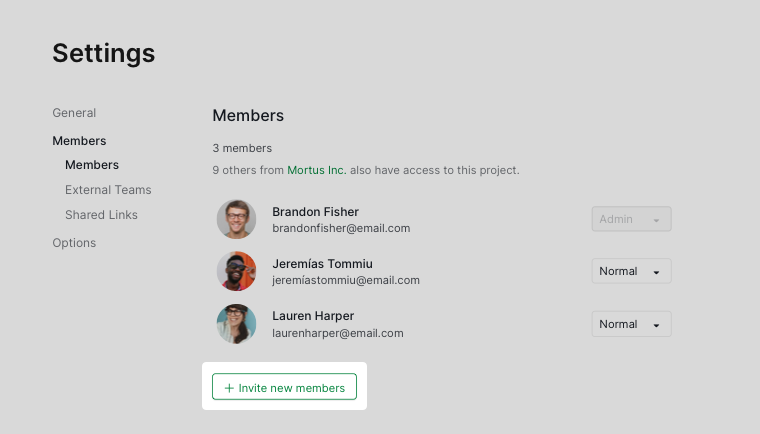Follow the Mortus Inc. link
Image resolution: width=760 pixels, height=434 pixels.
(317, 170)
